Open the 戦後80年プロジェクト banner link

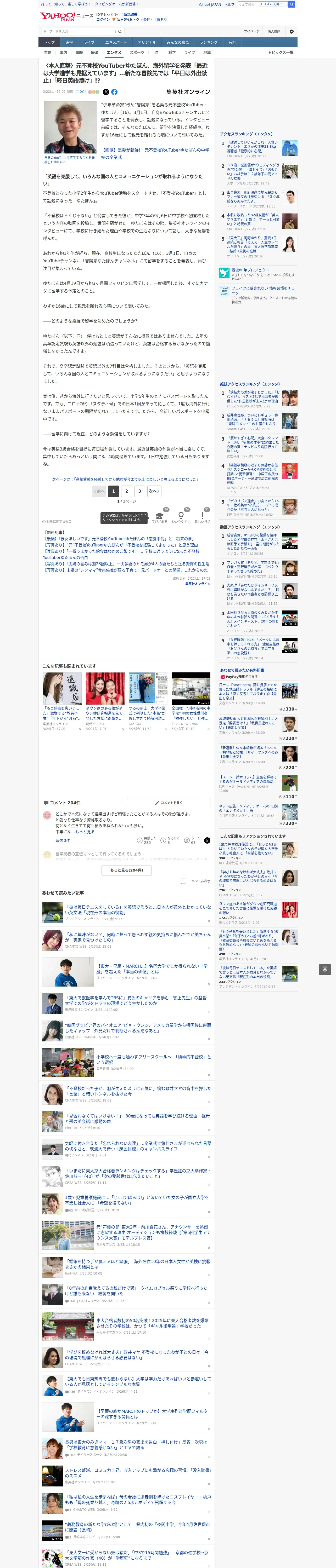(x=250, y=270)
